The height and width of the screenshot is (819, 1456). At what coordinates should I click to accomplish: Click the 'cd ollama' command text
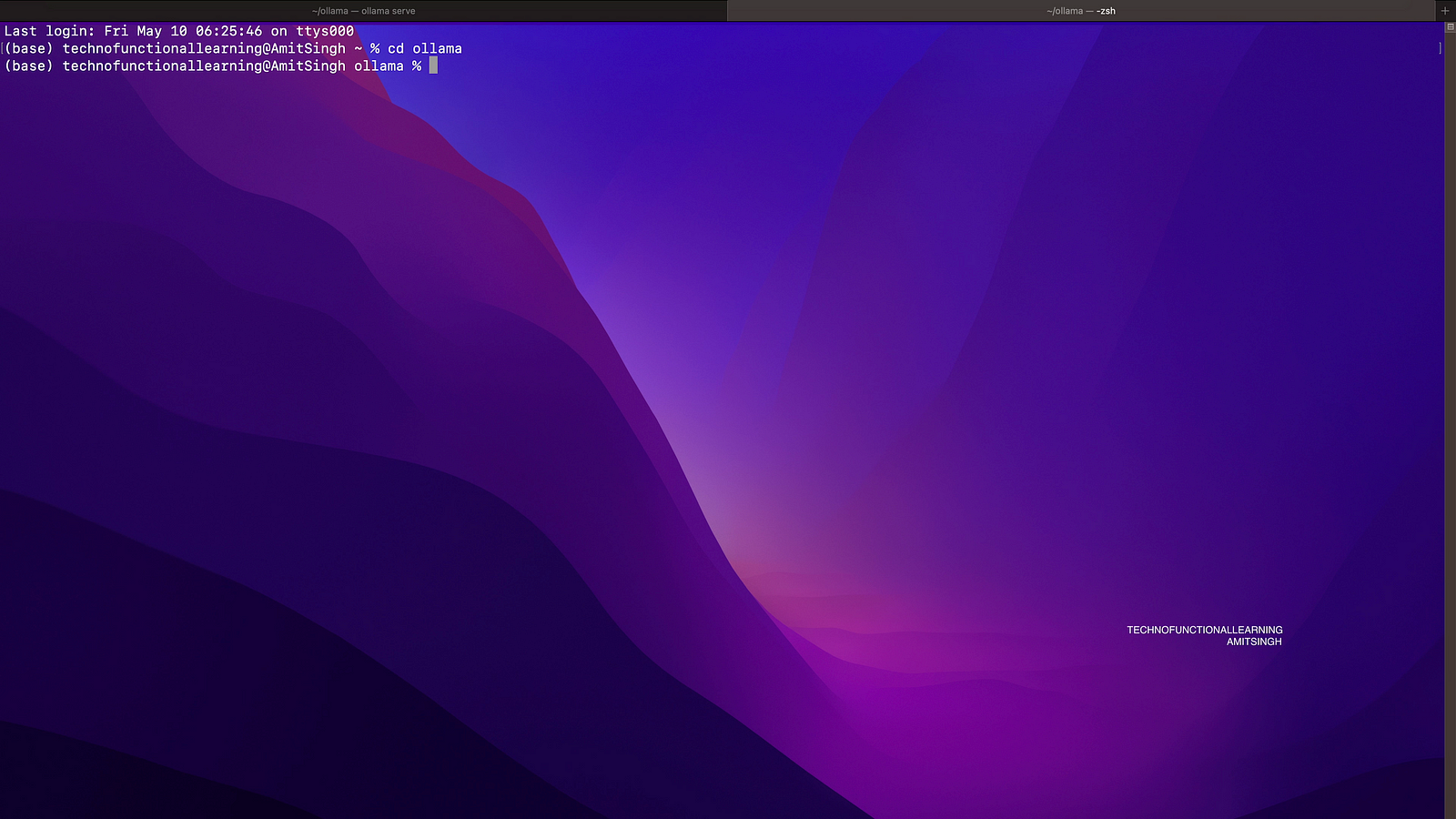point(425,48)
